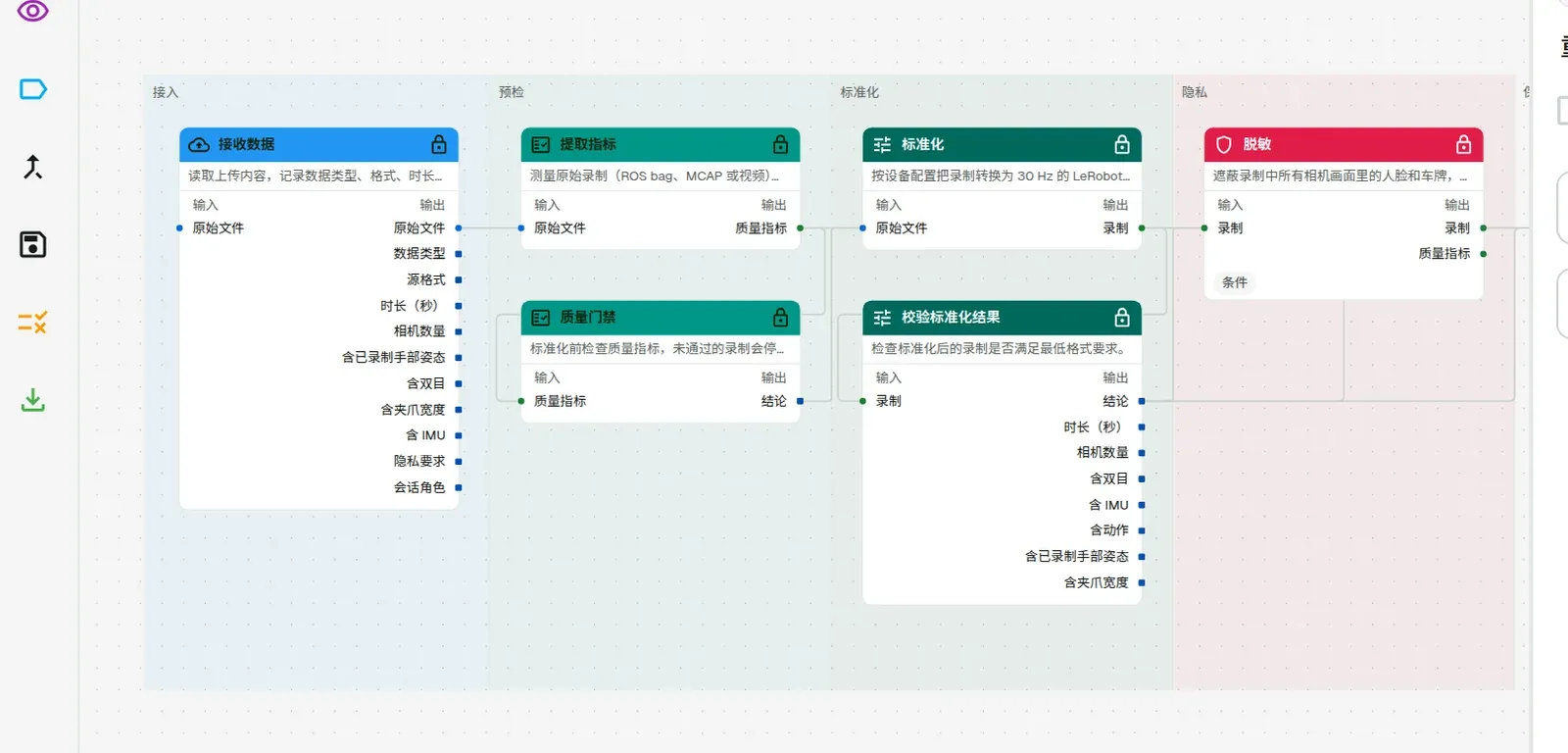Screen dimensions: 1568x753
Task: Click 含双目 output on 校验标准化结果
Action: point(1142,479)
